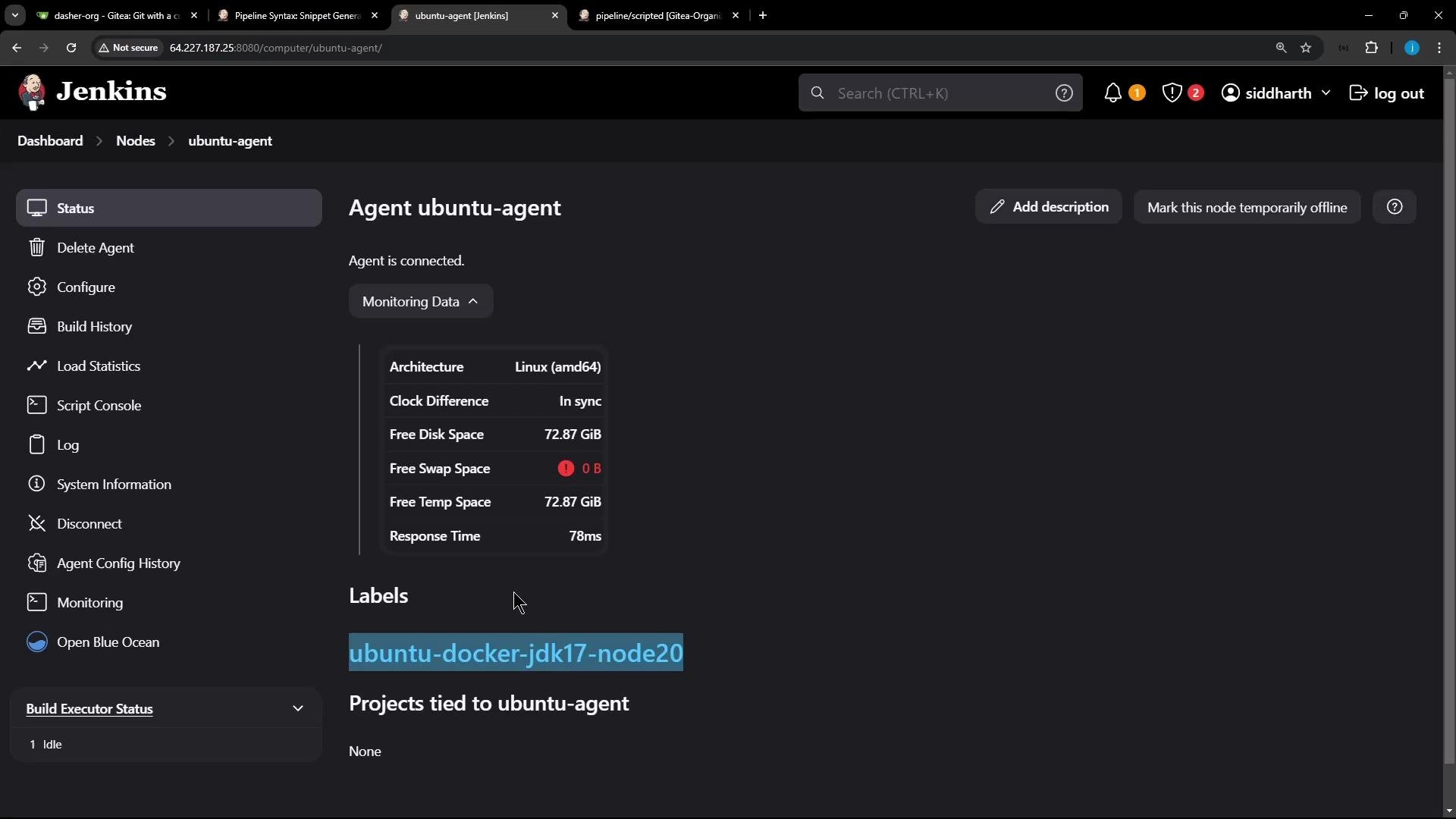This screenshot has width=1456, height=819.
Task: Open the security warnings shield icon
Action: coord(1172,93)
